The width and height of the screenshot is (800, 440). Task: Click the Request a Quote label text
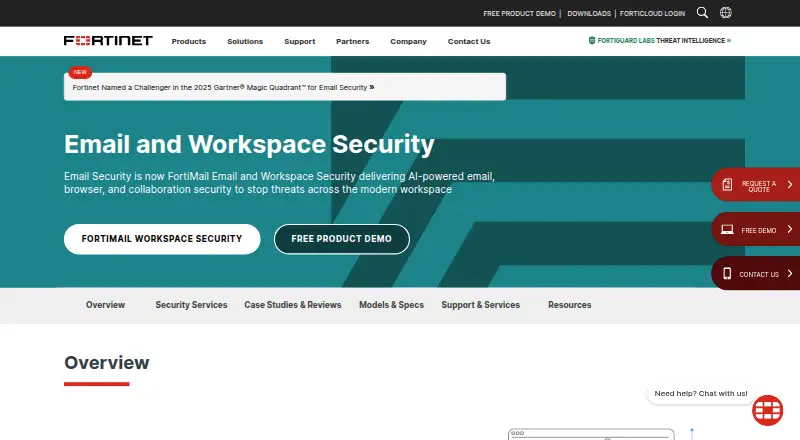point(759,186)
